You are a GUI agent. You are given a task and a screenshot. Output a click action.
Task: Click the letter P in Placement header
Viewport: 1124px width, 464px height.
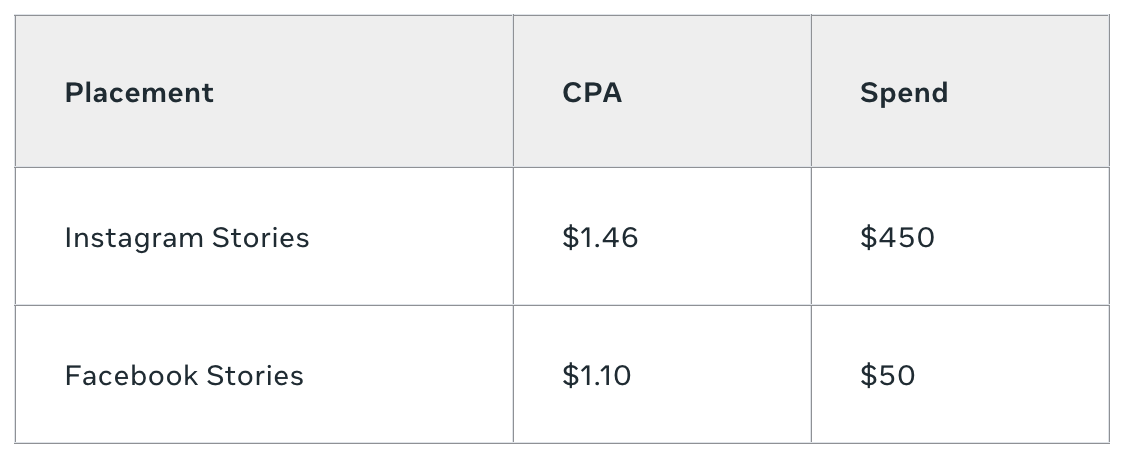(73, 93)
